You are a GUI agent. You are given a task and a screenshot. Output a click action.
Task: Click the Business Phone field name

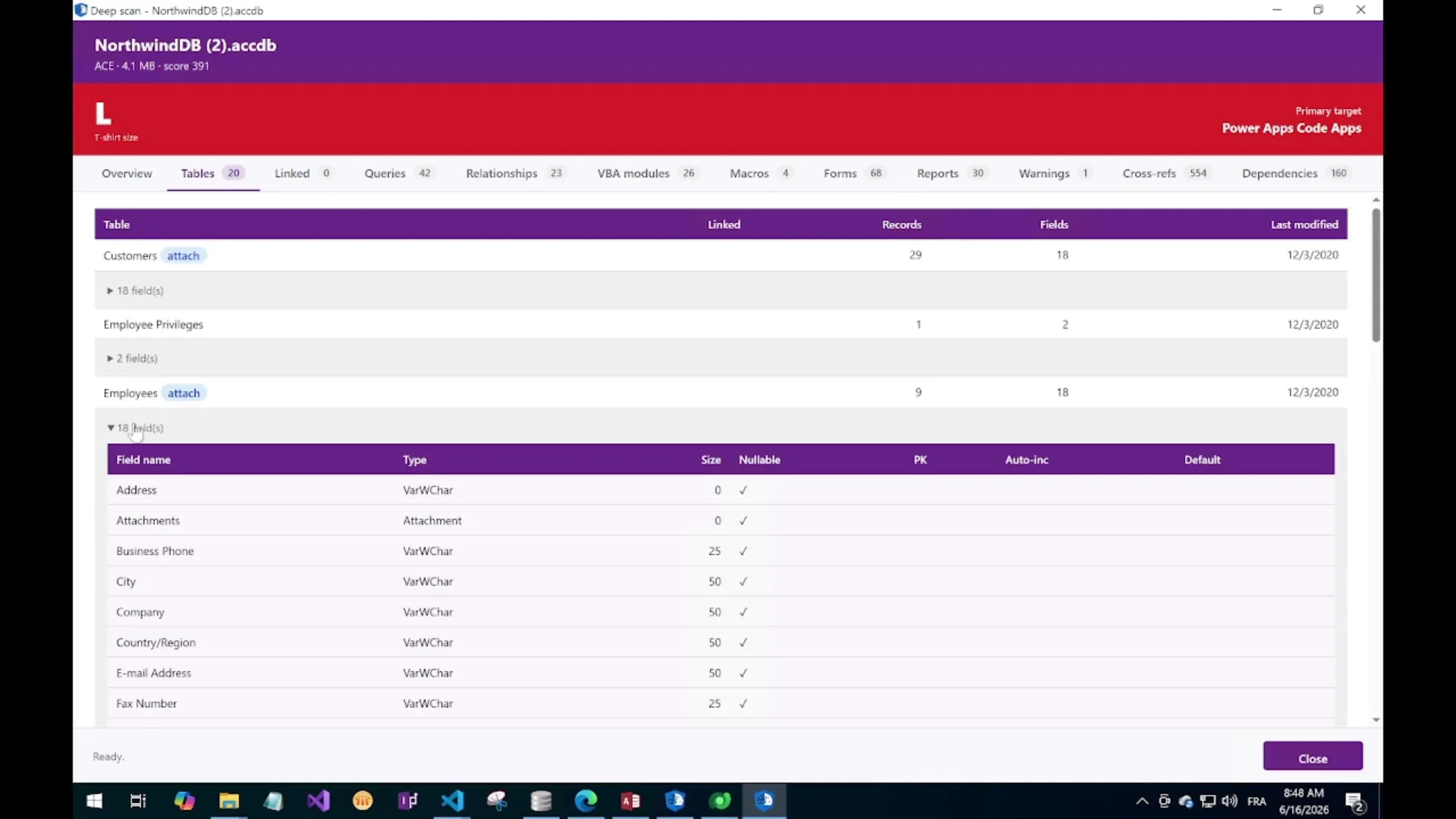155,551
